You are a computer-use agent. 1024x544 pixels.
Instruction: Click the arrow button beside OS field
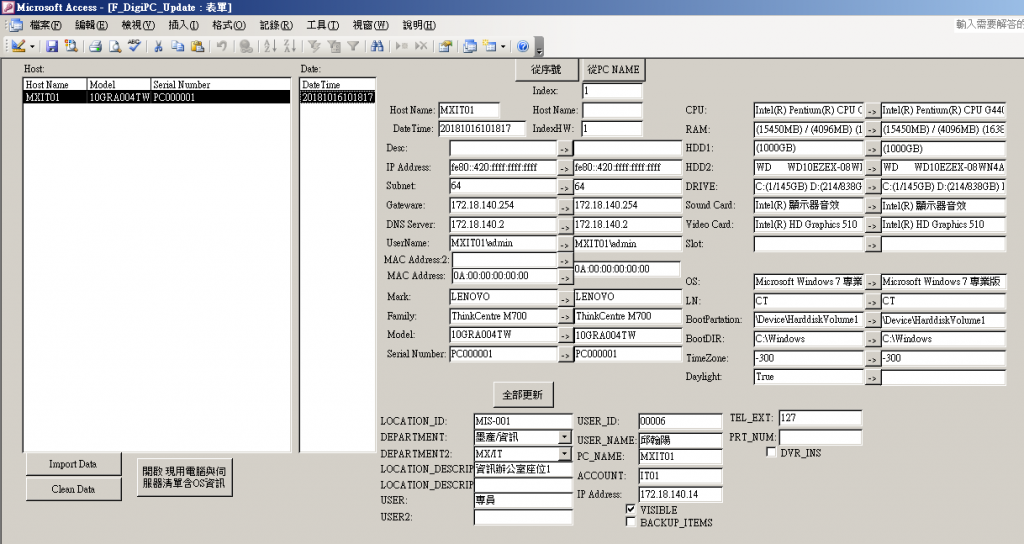click(872, 283)
